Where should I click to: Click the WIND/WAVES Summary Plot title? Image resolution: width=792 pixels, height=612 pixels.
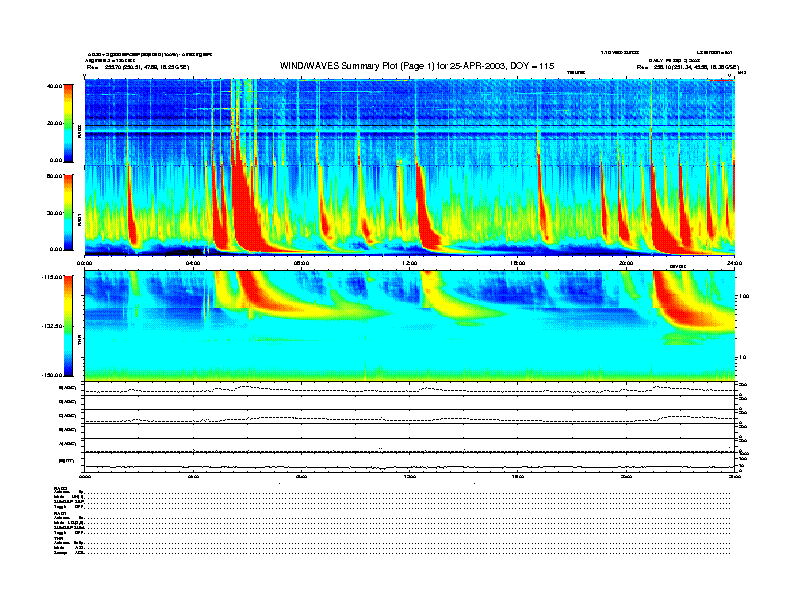pyautogui.click(x=417, y=66)
